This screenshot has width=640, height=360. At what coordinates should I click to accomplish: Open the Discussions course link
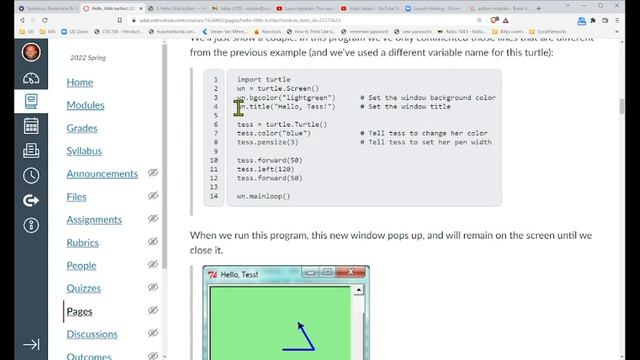point(92,334)
